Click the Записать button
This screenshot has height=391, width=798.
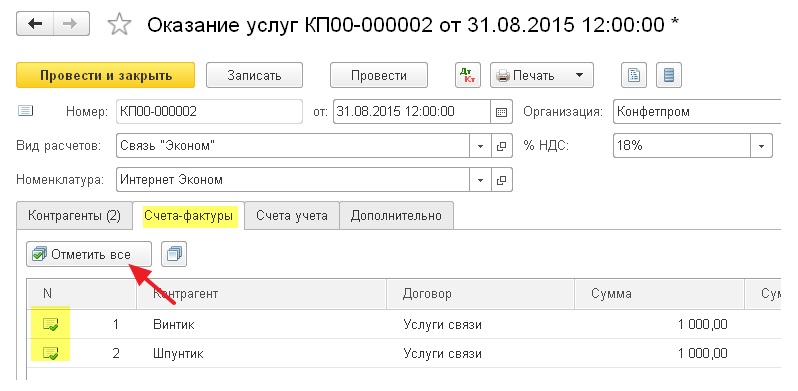254,75
